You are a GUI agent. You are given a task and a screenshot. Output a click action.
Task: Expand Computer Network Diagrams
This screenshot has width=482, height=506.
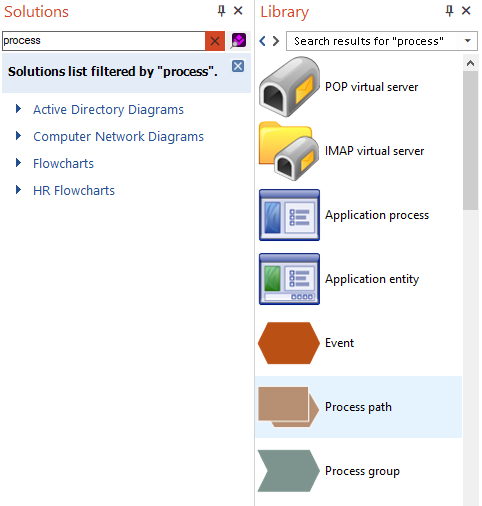tap(19, 136)
